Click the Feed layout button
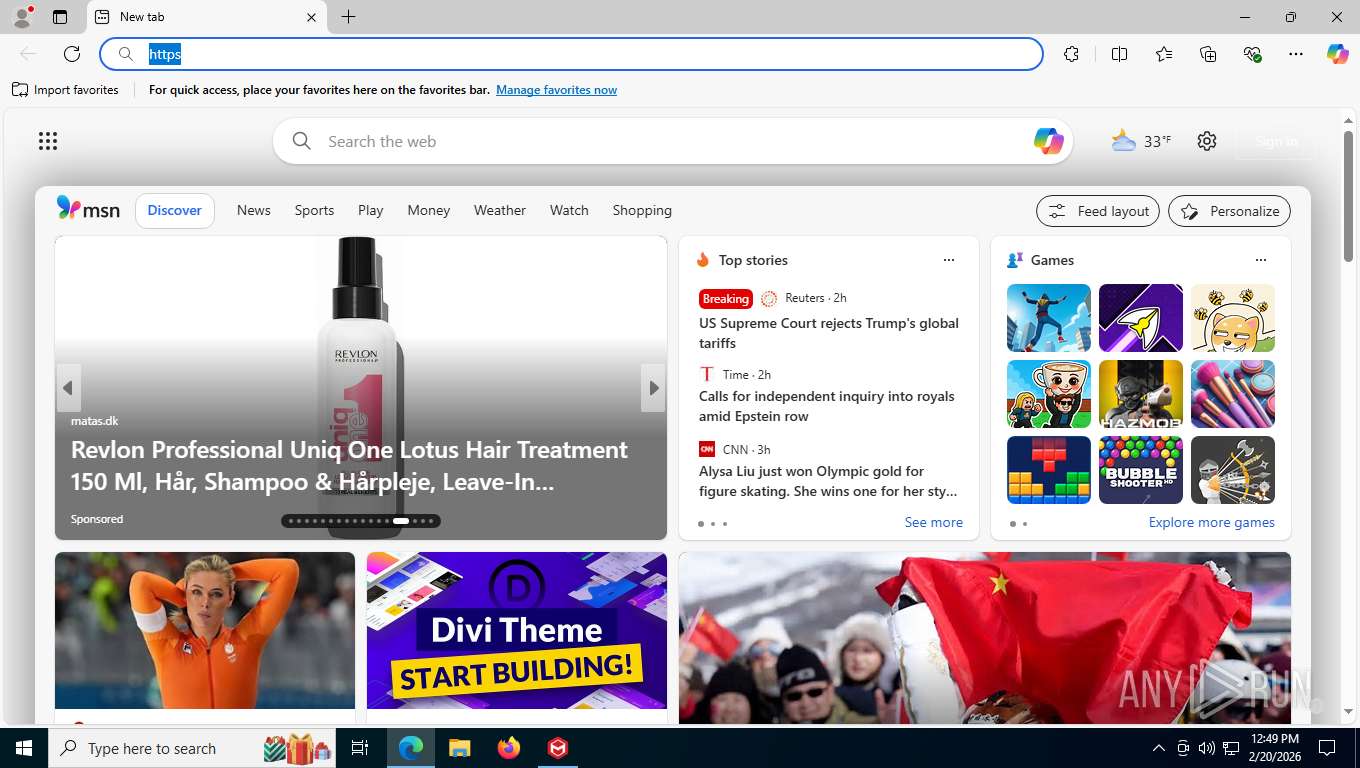Viewport: 1360px width, 768px height. coord(1098,211)
